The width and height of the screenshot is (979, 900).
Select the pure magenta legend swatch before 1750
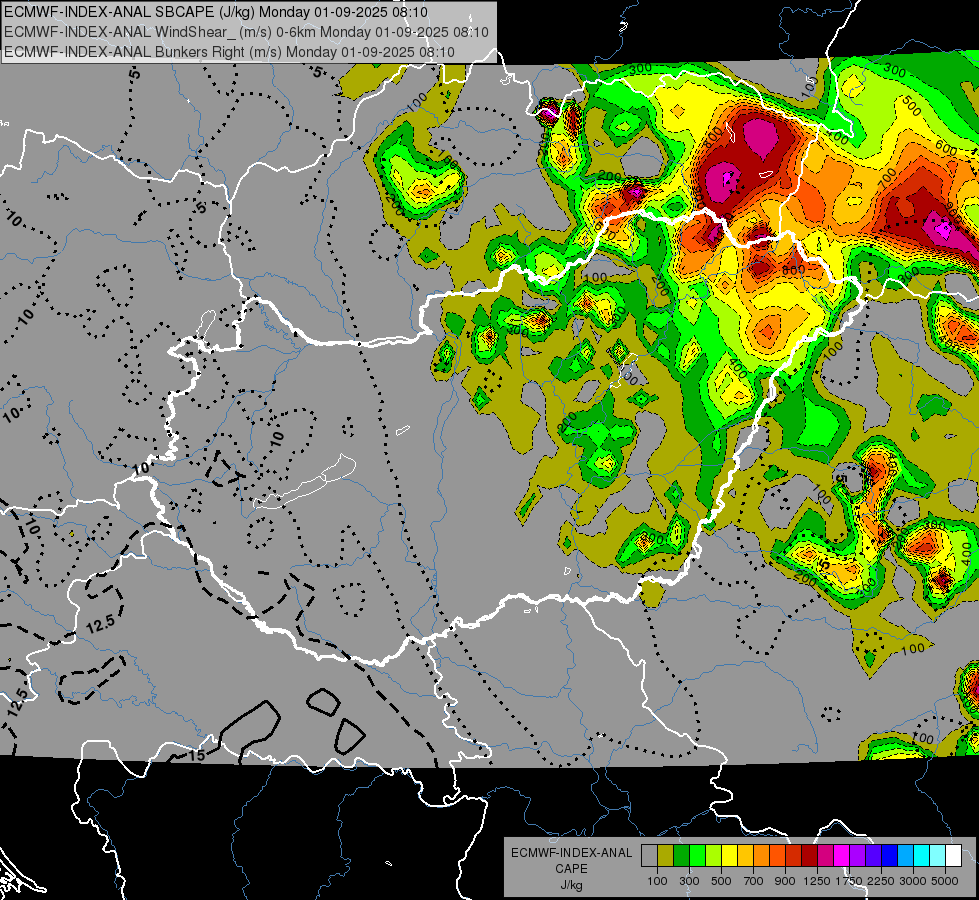point(842,856)
